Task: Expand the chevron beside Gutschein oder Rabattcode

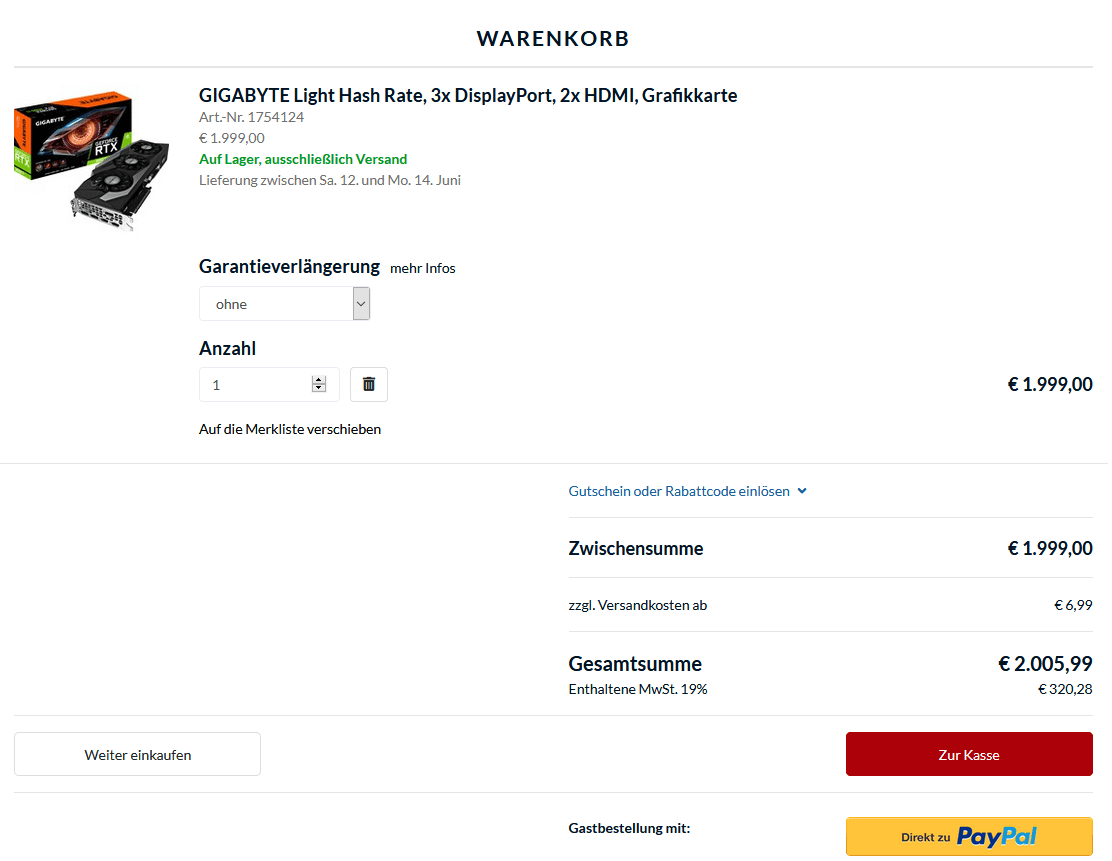Action: pos(803,491)
